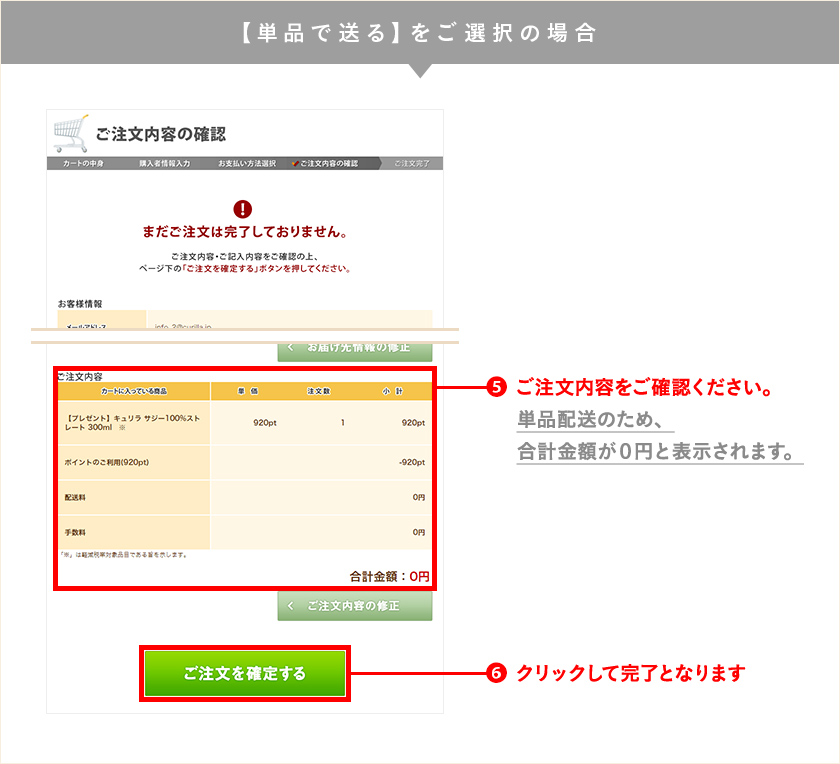Click the numbered badge 5 marker
Screen dimensions: 840x764
(495, 388)
